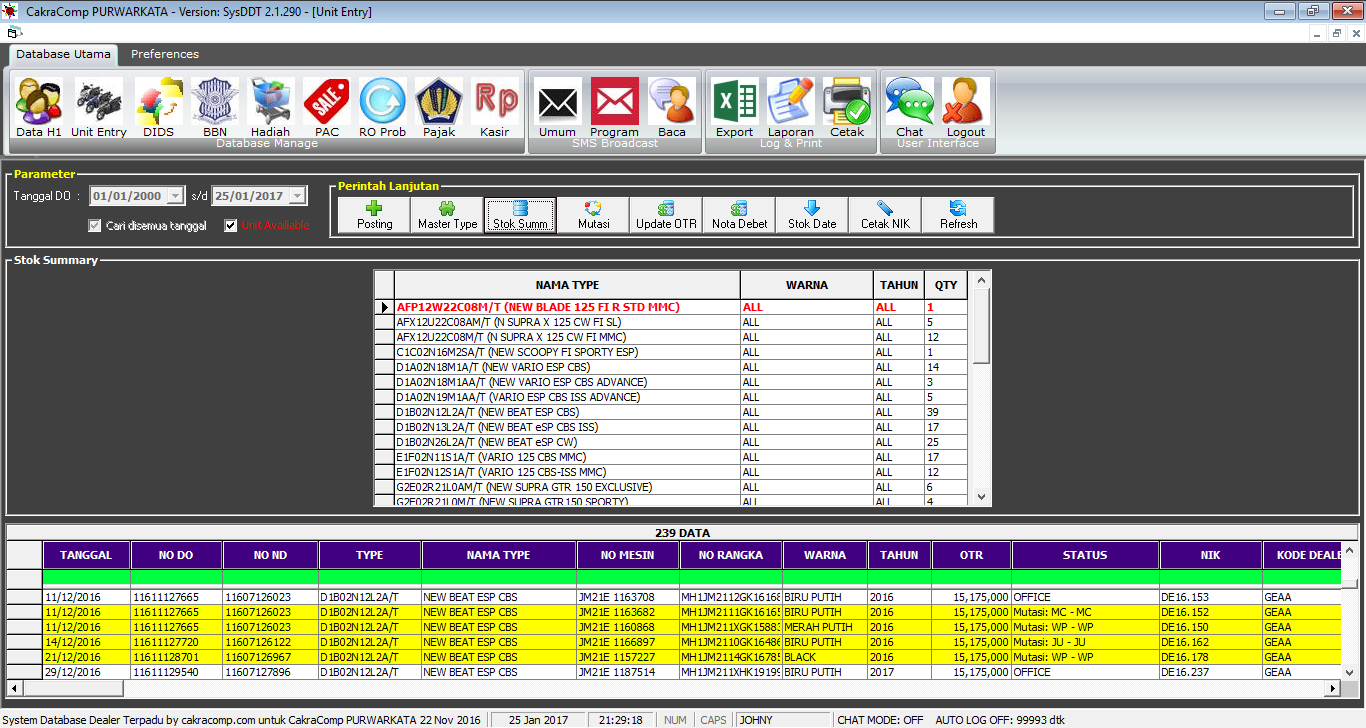The height and width of the screenshot is (728, 1366).
Task: Click the Refresh button
Action: pyautogui.click(x=957, y=214)
